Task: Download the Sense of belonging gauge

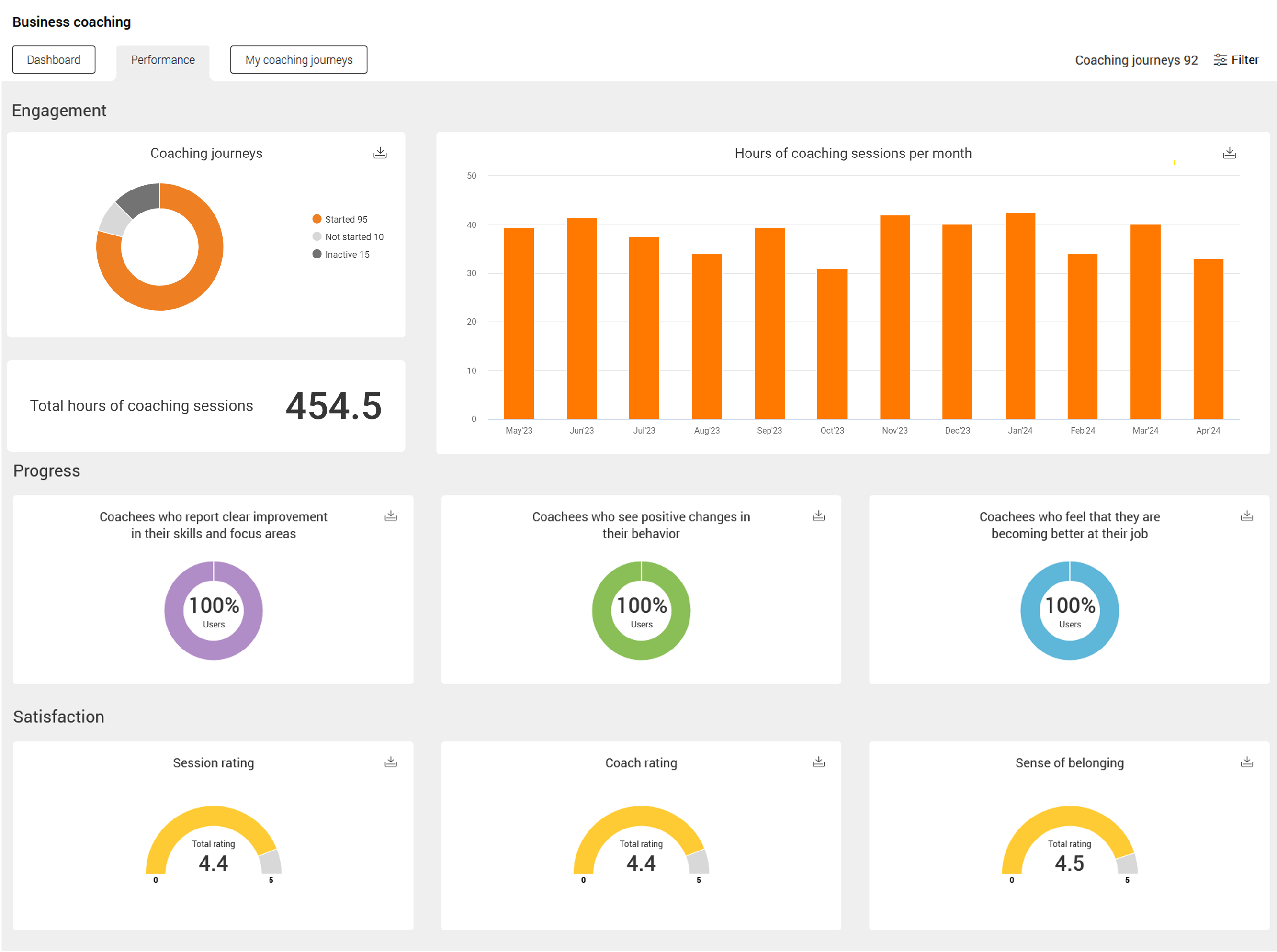Action: coord(1246,762)
